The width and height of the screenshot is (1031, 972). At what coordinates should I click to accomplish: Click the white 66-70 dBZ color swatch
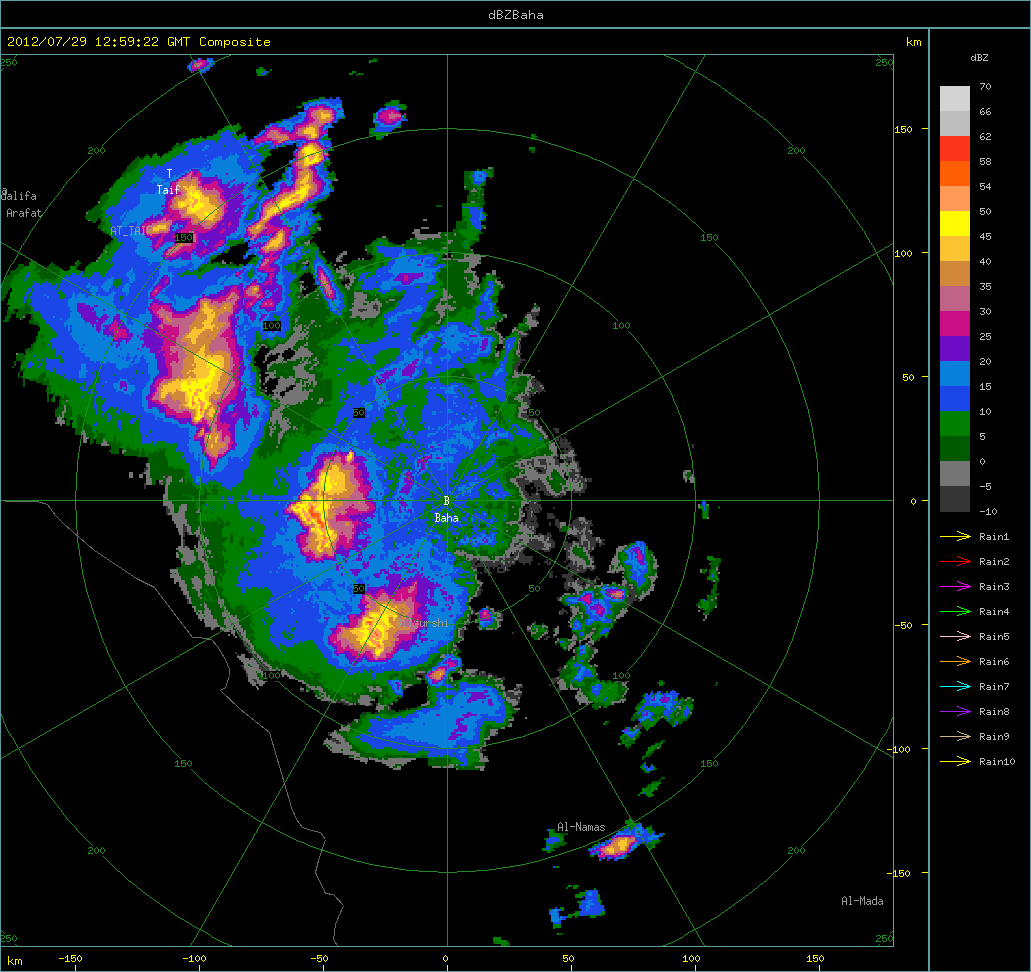click(954, 98)
